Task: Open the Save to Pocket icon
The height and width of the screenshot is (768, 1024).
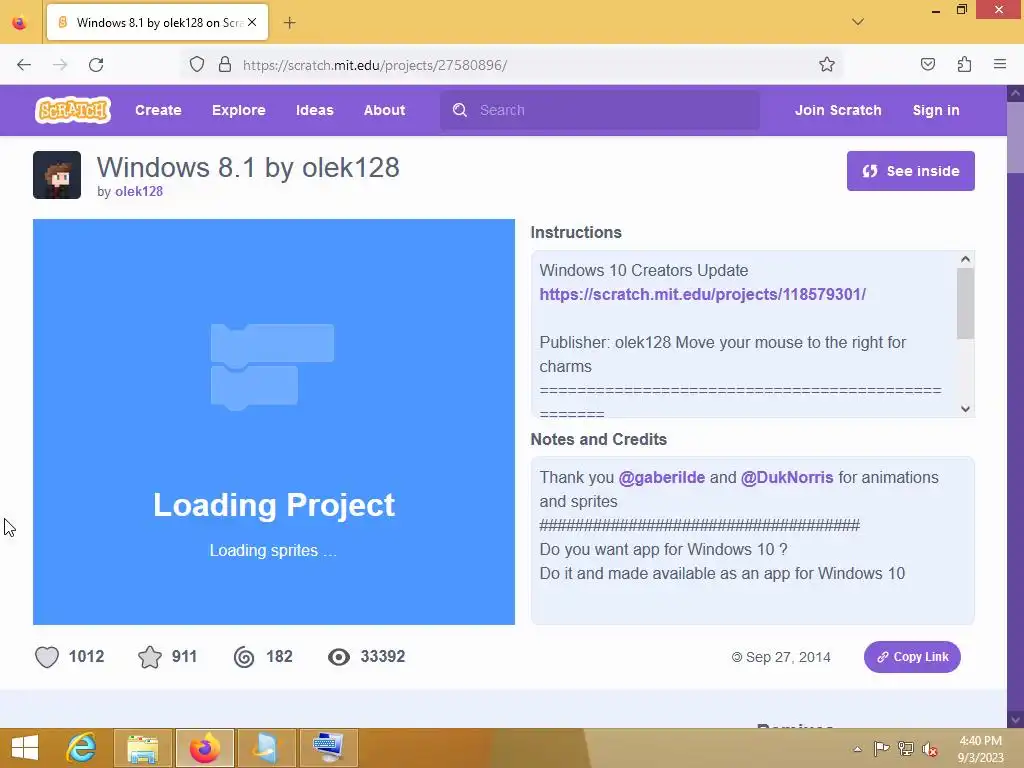Action: click(x=927, y=64)
